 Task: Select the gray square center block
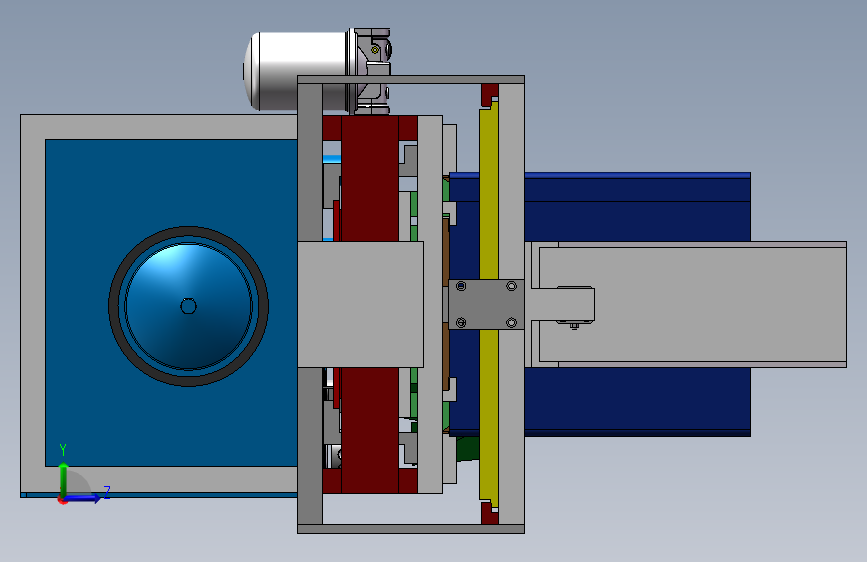point(361,304)
